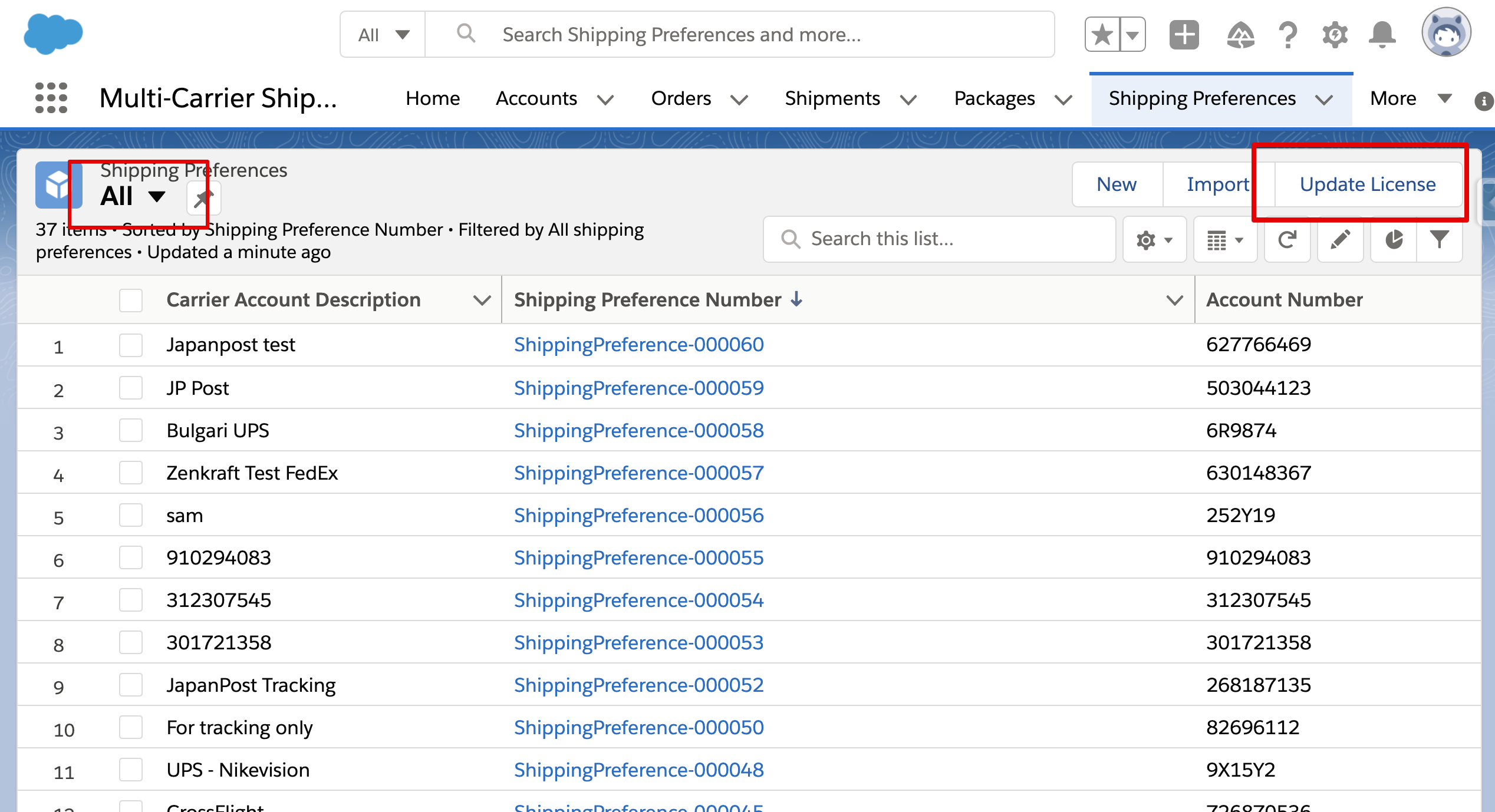1495x812 pixels.
Task: Click the Salesforce cloud logo
Action: click(53, 34)
